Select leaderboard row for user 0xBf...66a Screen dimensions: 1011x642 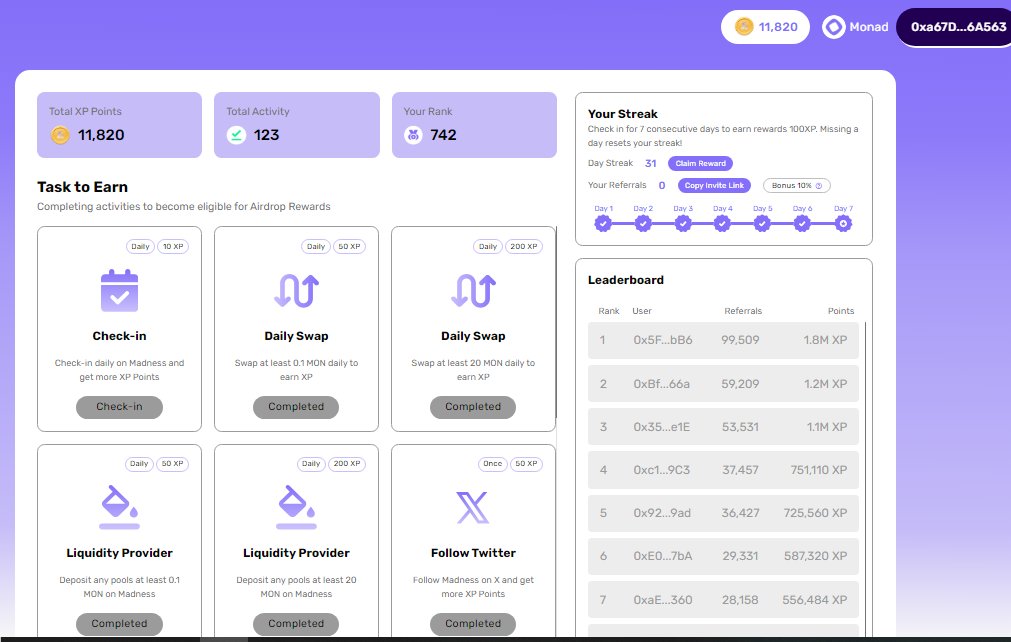(x=723, y=384)
